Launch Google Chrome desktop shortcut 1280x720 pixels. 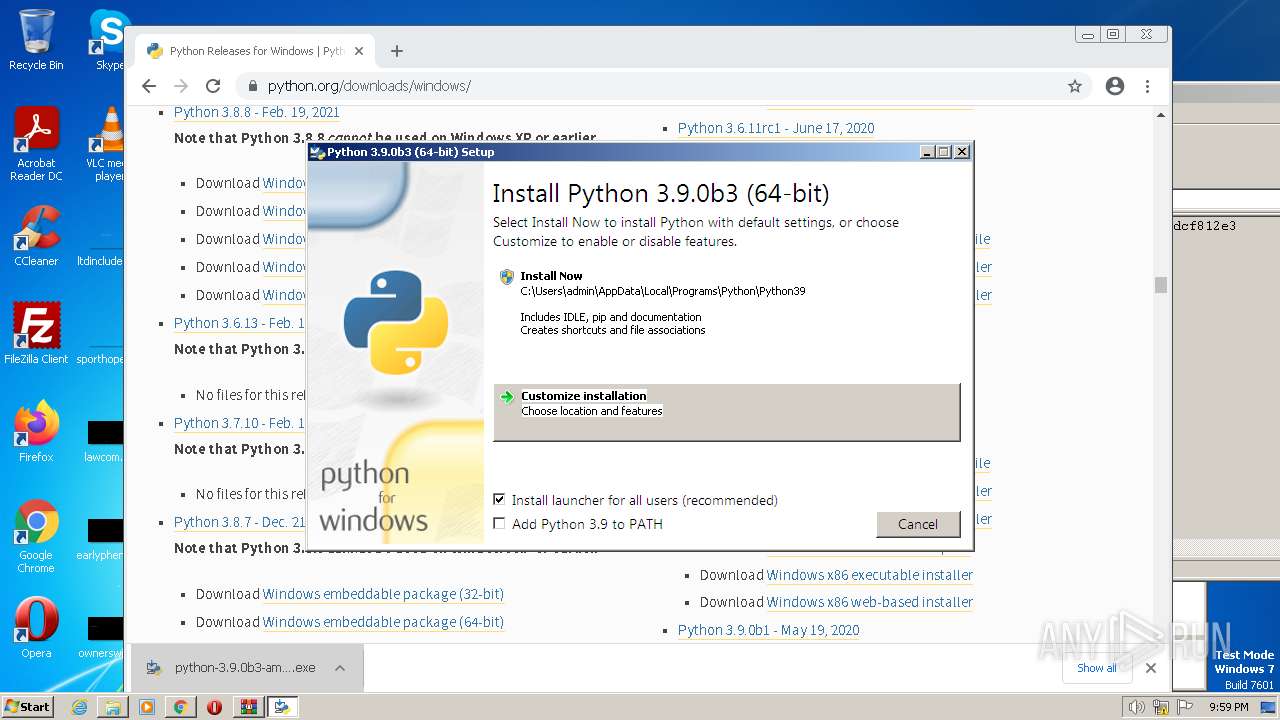coord(36,536)
